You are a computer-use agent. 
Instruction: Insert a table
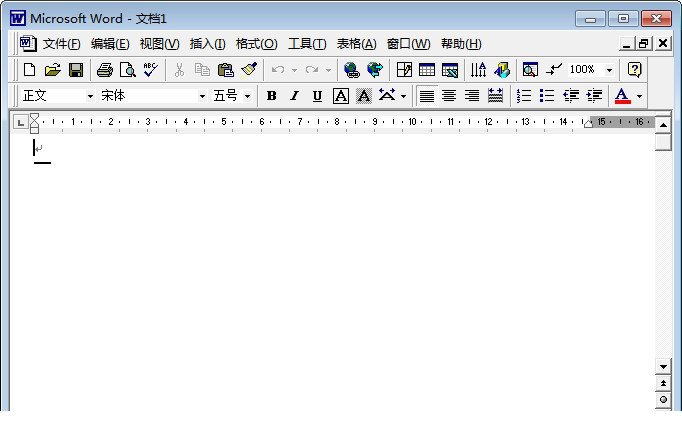(427, 70)
